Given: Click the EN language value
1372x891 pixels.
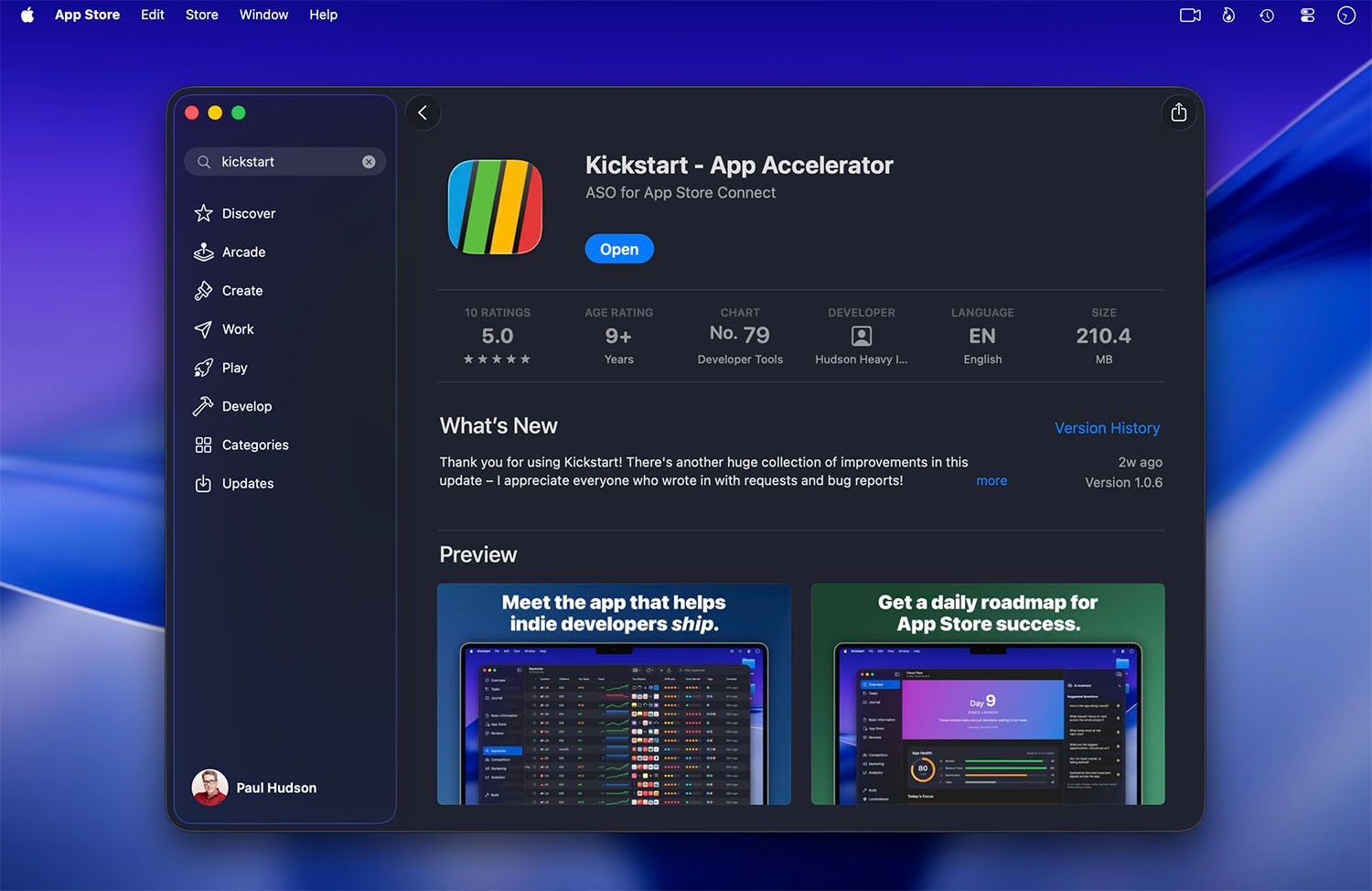Looking at the screenshot, I should click(x=982, y=336).
